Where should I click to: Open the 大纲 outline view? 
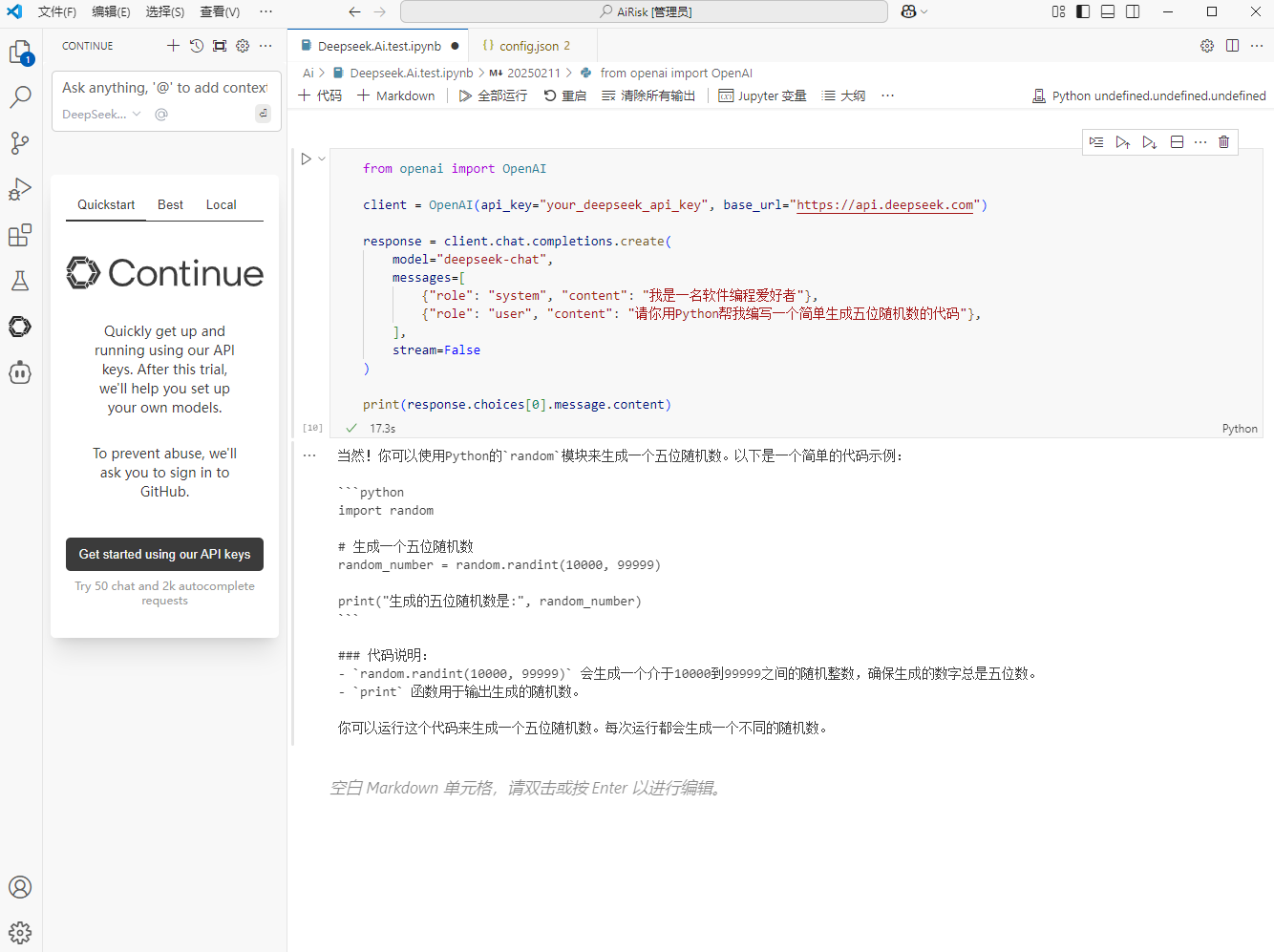[x=843, y=95]
